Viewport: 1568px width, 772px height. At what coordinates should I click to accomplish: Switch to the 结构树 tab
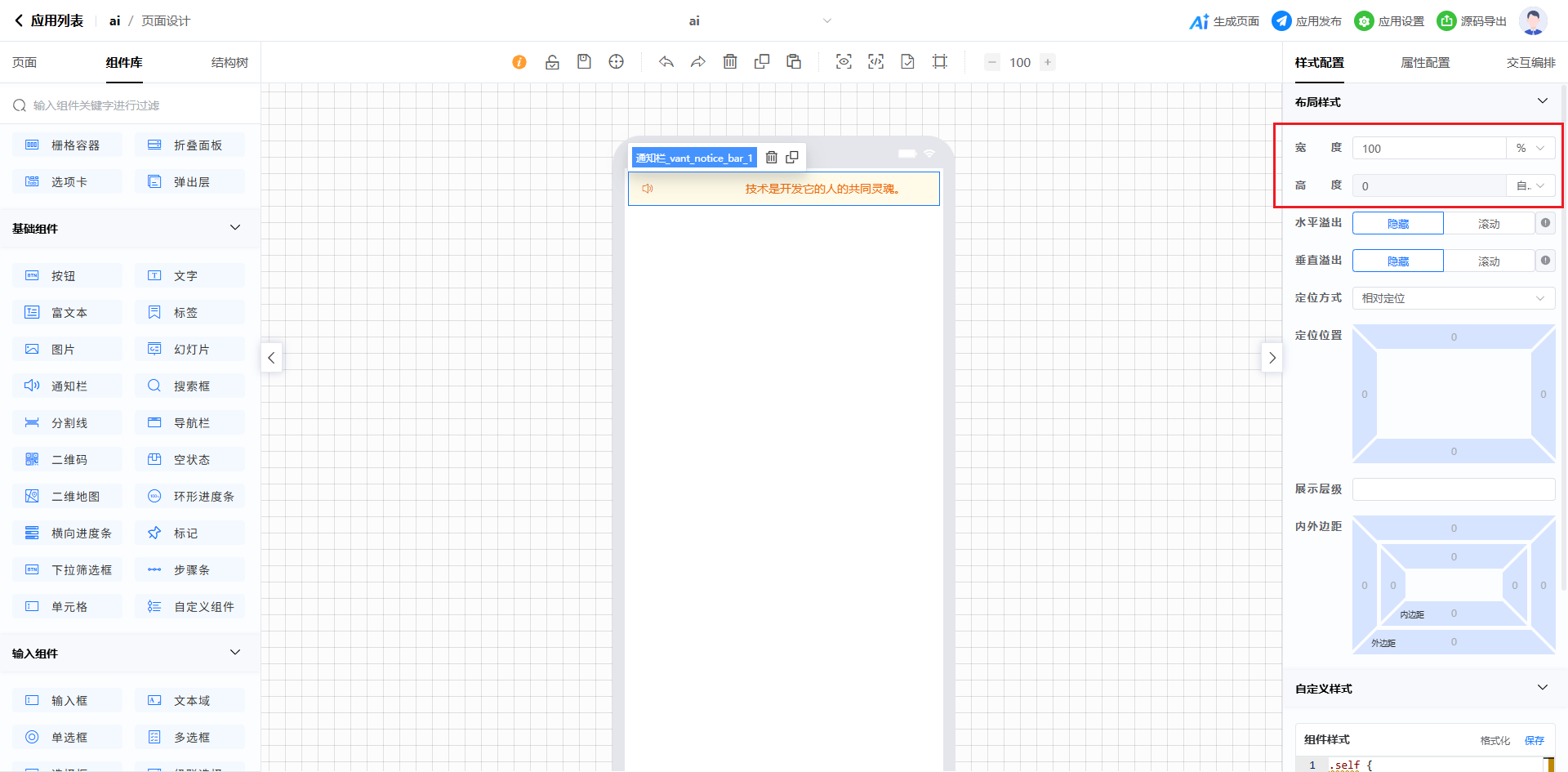coord(229,63)
